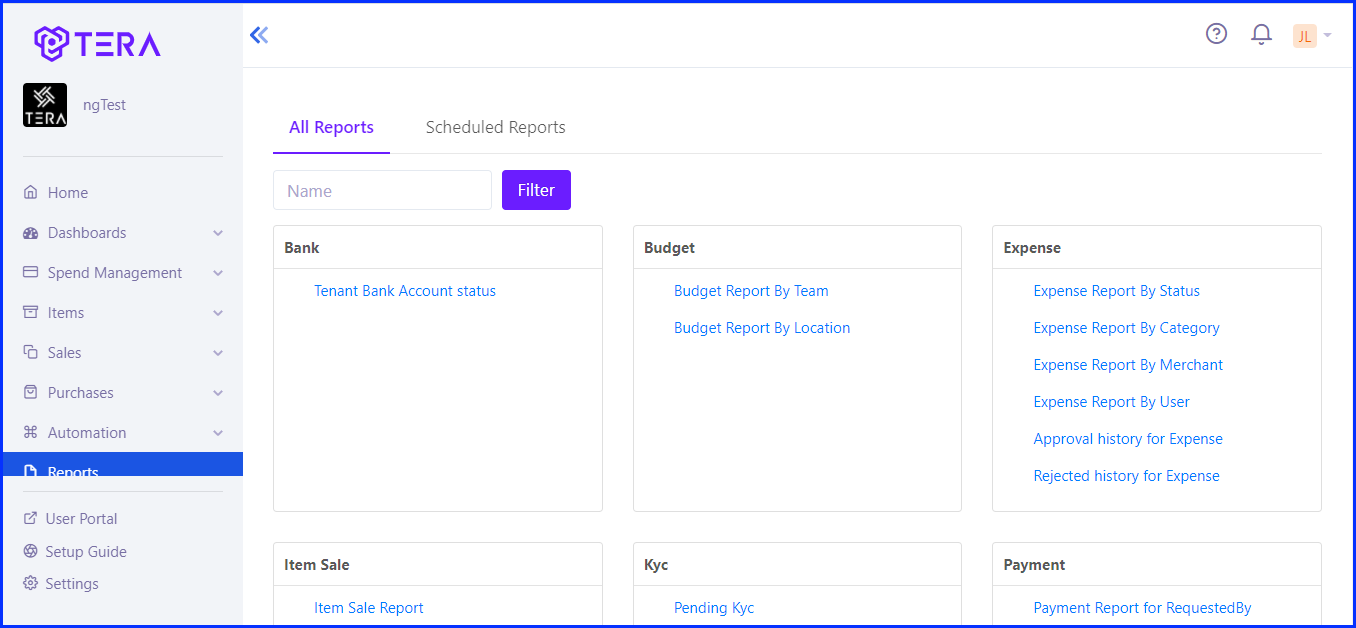Open Expense Report By Category
1356x628 pixels.
coord(1127,328)
